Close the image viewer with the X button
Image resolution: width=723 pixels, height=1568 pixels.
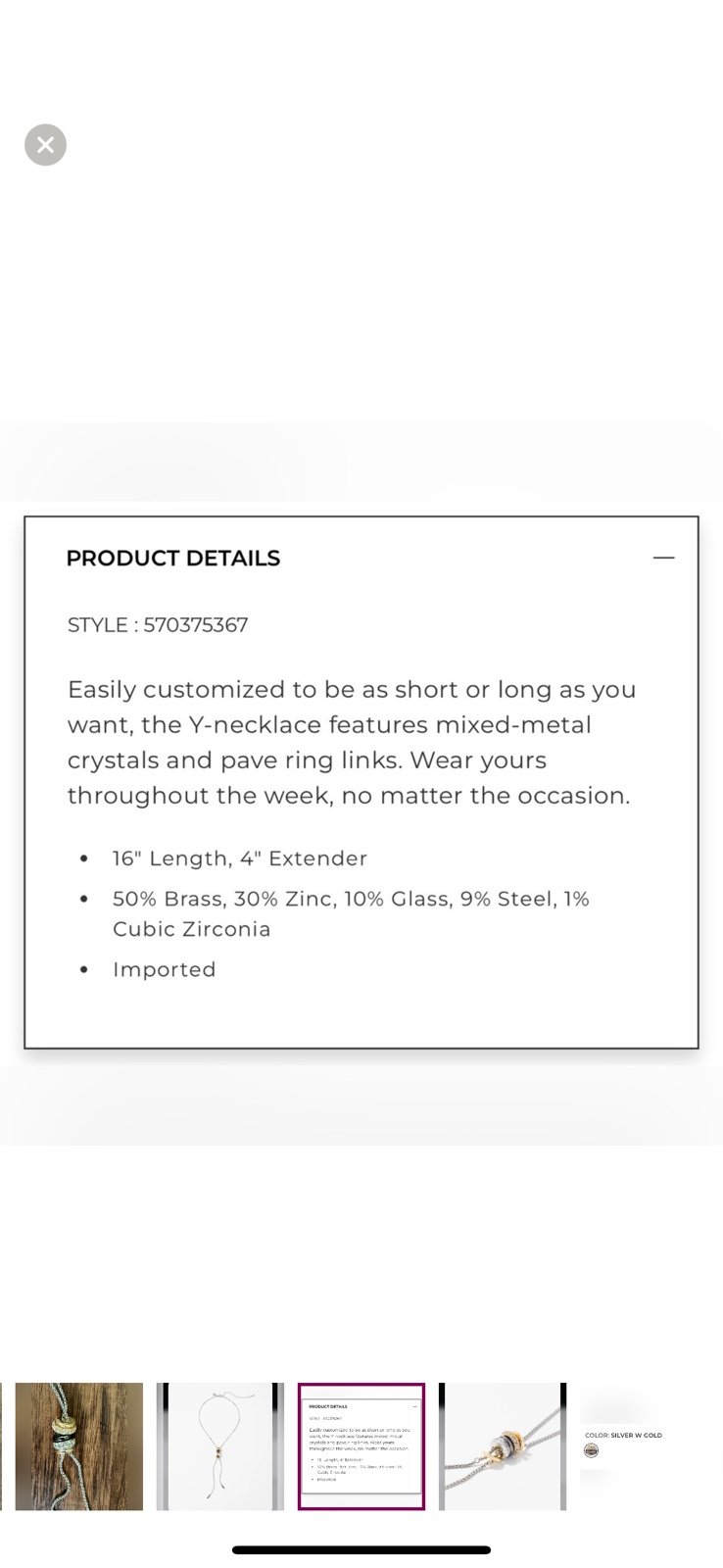(45, 145)
